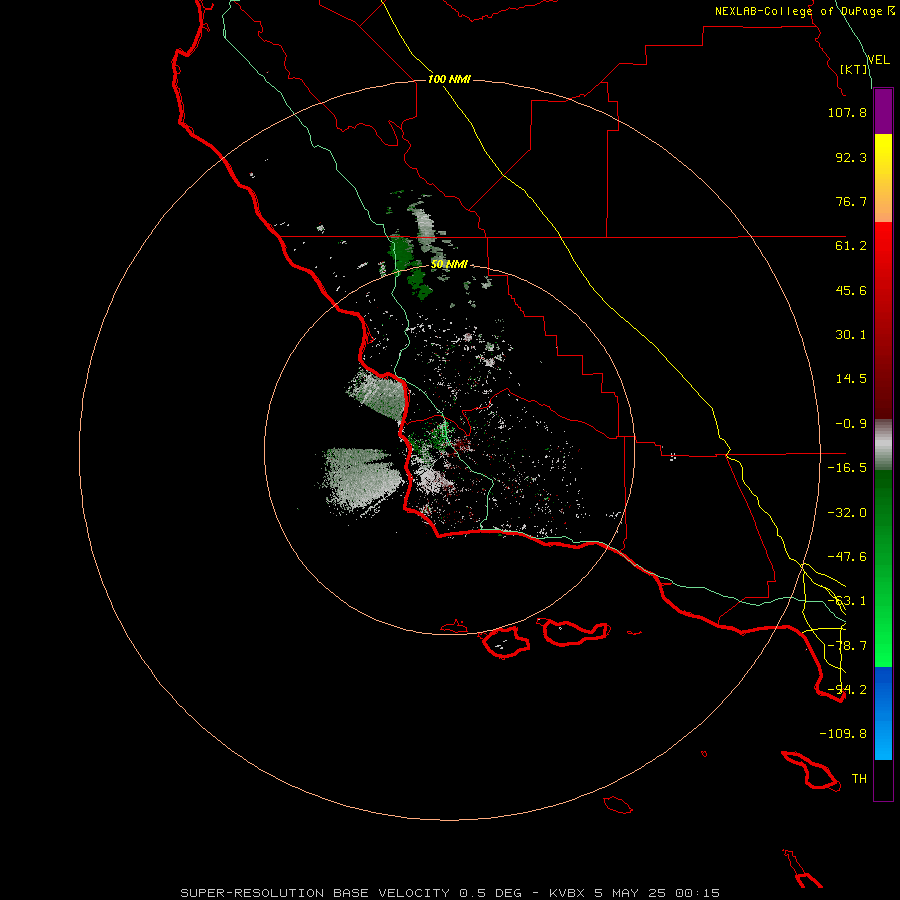Image resolution: width=900 pixels, height=900 pixels.
Task: Click the '100 NMI' range ring label
Action: tap(449, 79)
